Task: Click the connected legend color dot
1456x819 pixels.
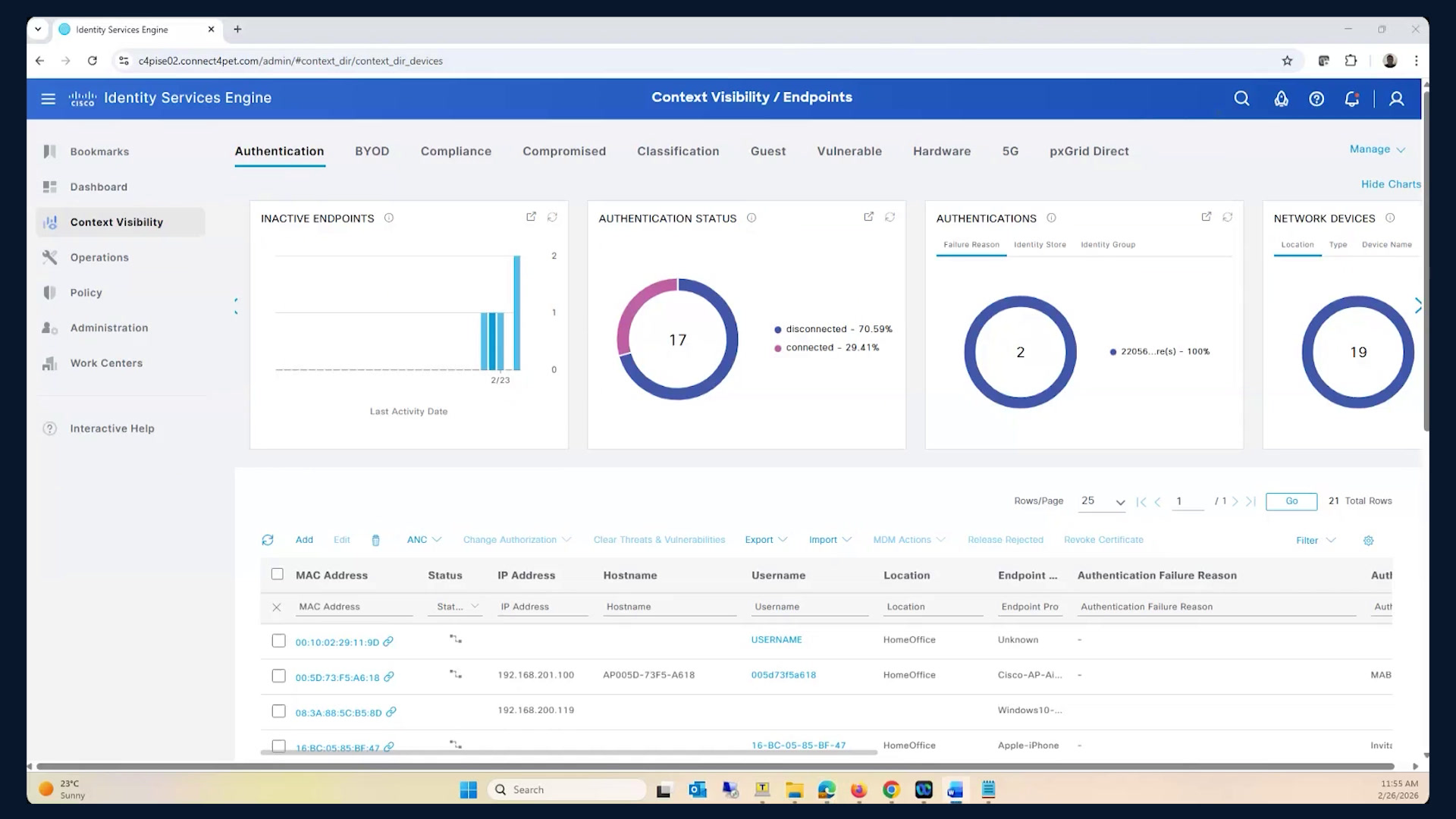Action: [777, 348]
